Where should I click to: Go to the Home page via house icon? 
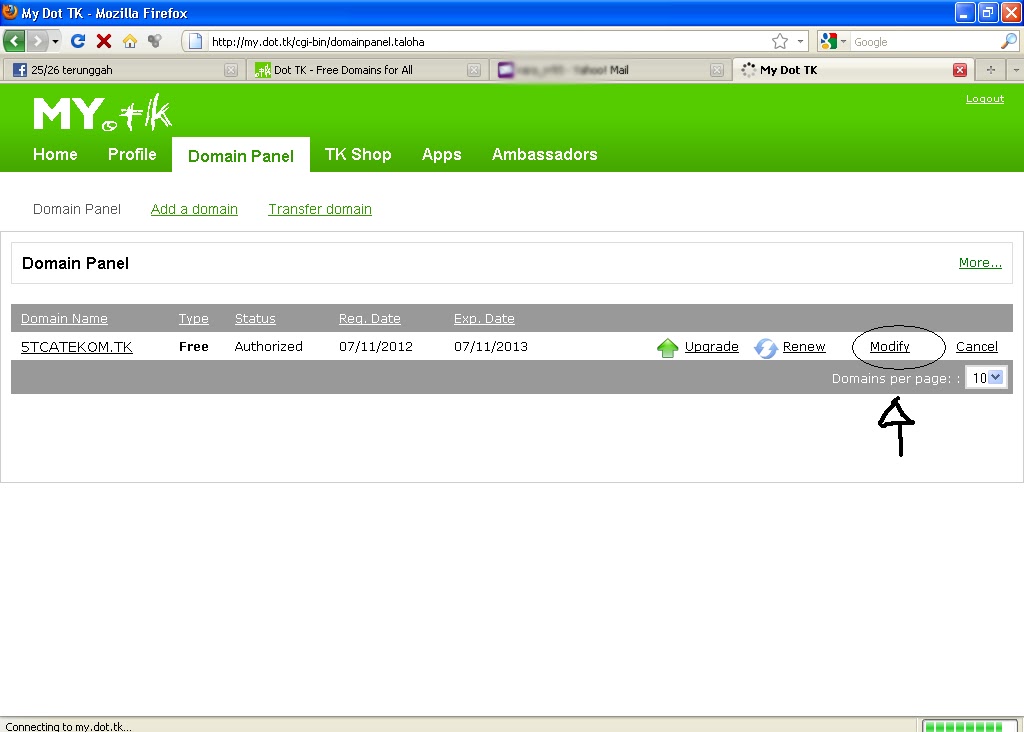coord(130,41)
